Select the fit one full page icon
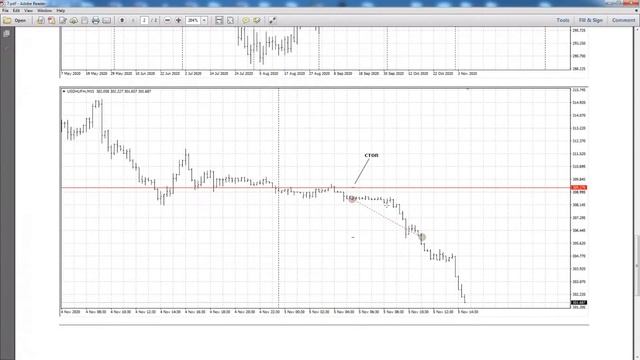This screenshot has height=360, width=640. (x=230, y=20)
